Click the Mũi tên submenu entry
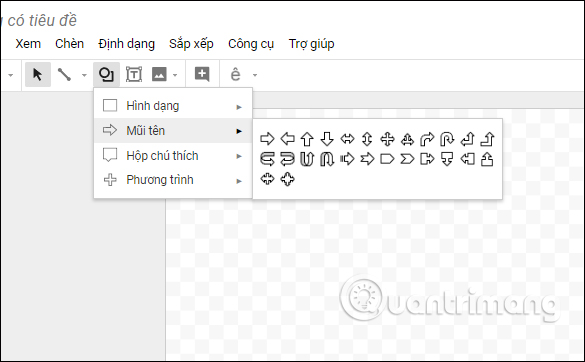The image size is (585, 362). click(173, 131)
